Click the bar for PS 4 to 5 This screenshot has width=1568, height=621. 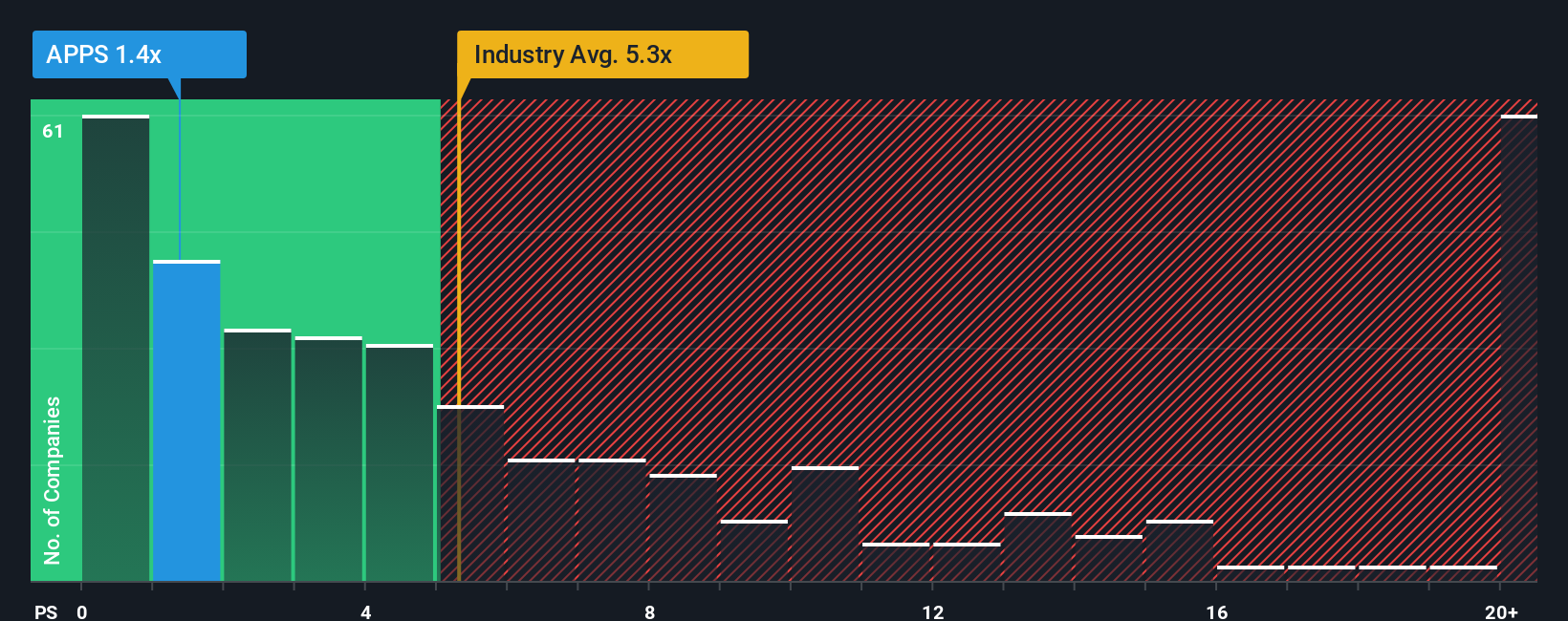tap(400, 462)
